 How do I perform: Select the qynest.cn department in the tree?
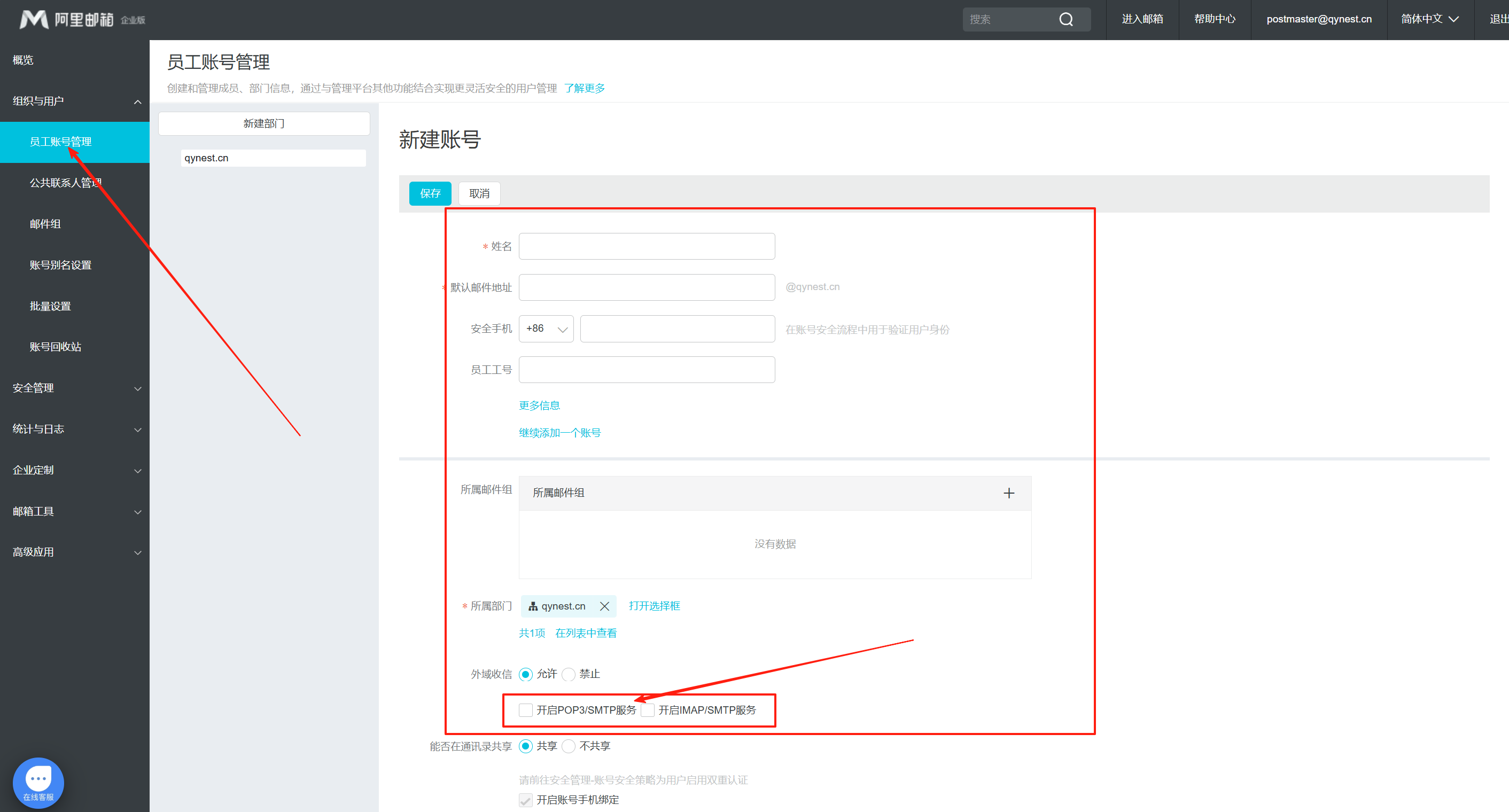[273, 158]
